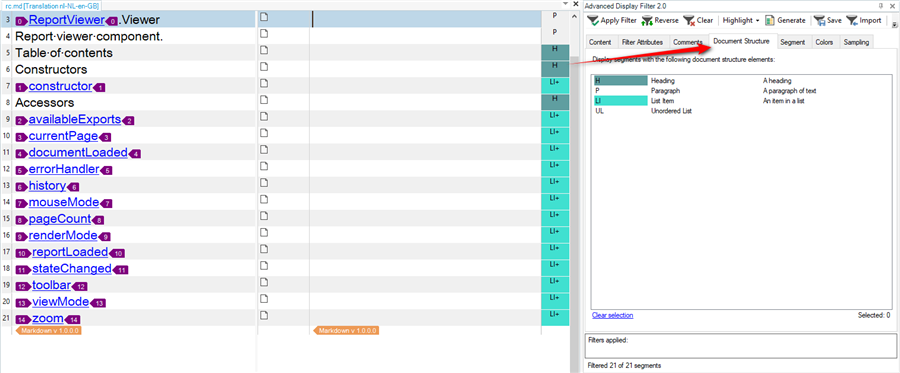Click the opening tag 0 before ReportViewer
The height and width of the screenshot is (373, 900).
tap(22, 21)
